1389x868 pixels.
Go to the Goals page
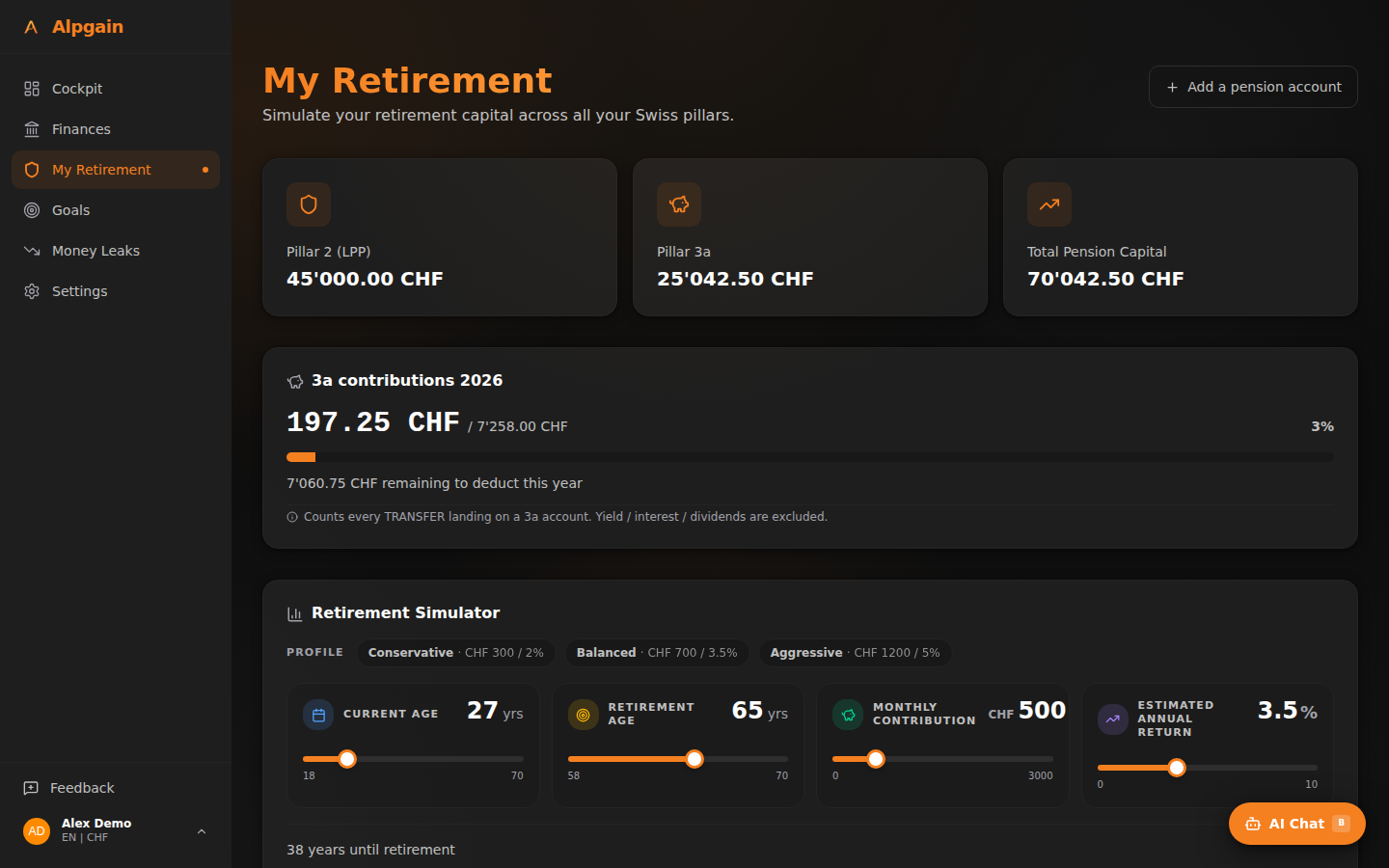(116, 210)
